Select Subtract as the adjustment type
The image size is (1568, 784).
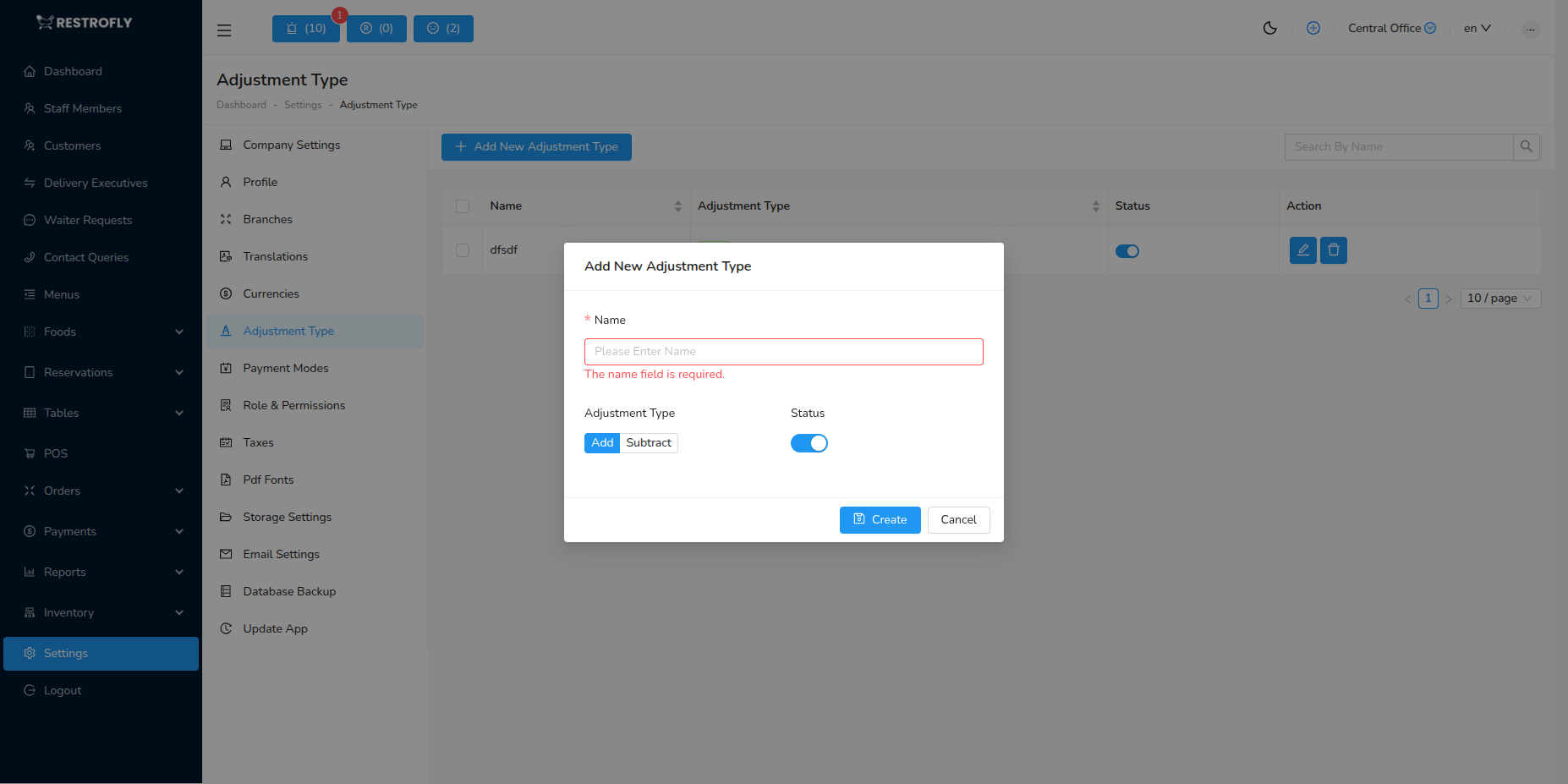click(x=648, y=442)
